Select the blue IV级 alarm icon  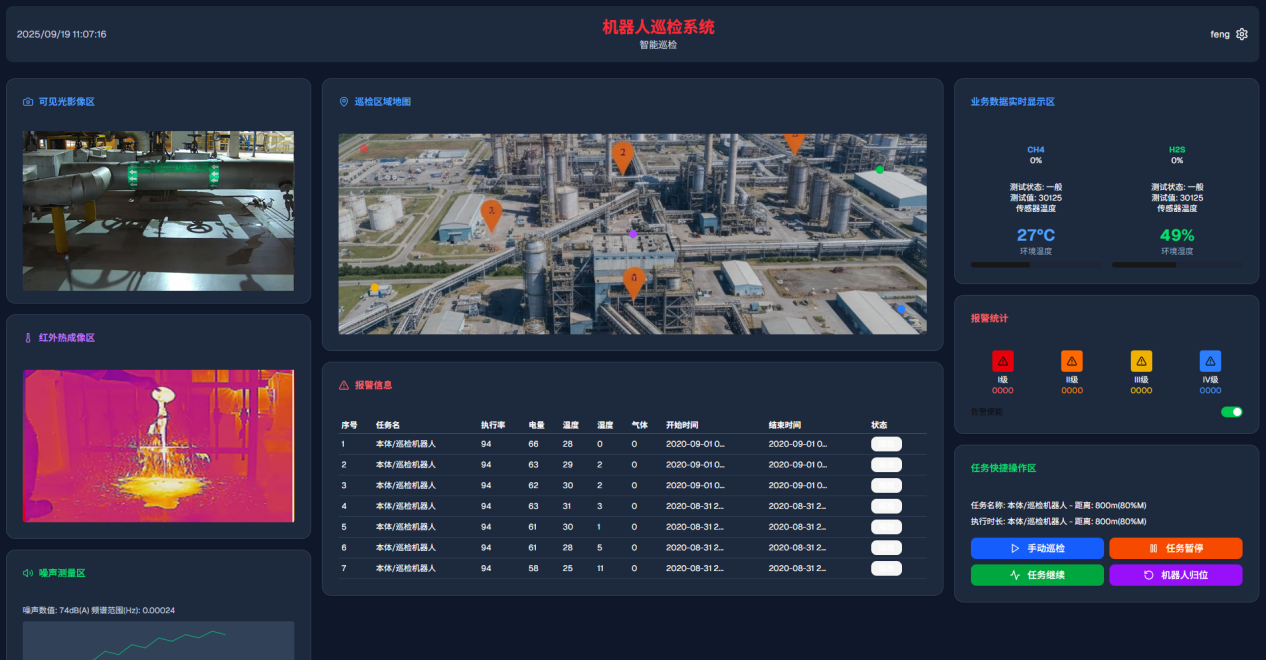tap(1210, 361)
